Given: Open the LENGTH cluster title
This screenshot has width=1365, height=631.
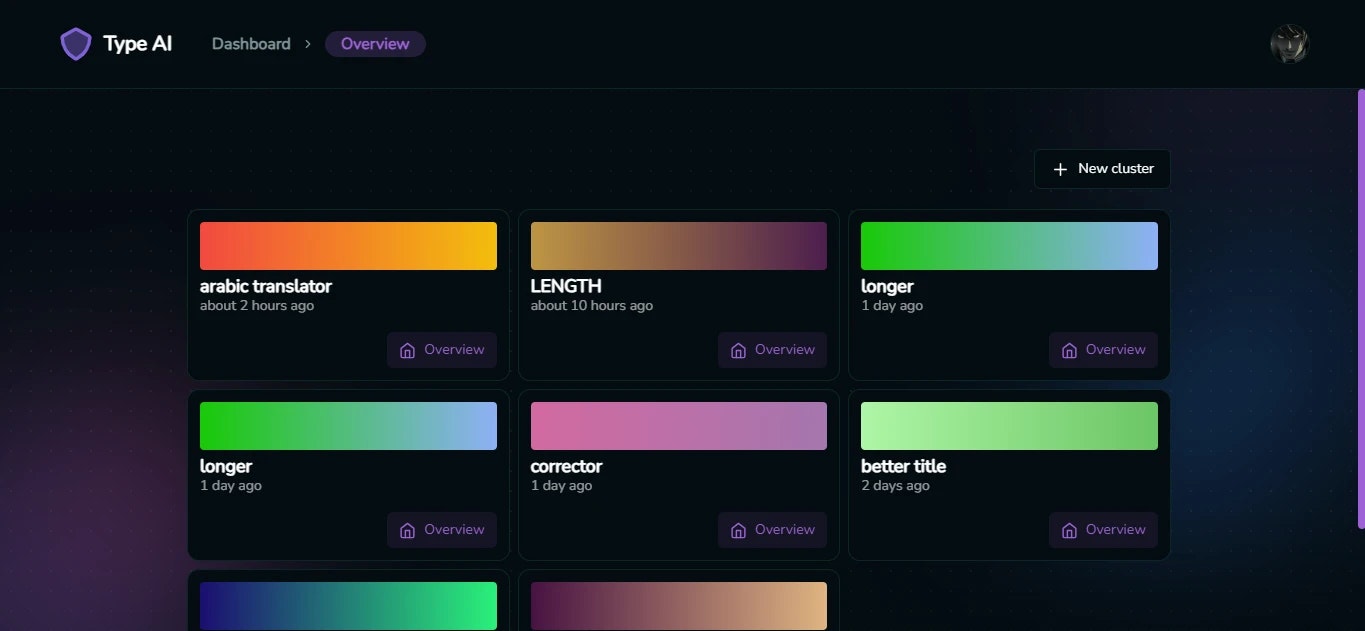Looking at the screenshot, I should pyautogui.click(x=566, y=286).
